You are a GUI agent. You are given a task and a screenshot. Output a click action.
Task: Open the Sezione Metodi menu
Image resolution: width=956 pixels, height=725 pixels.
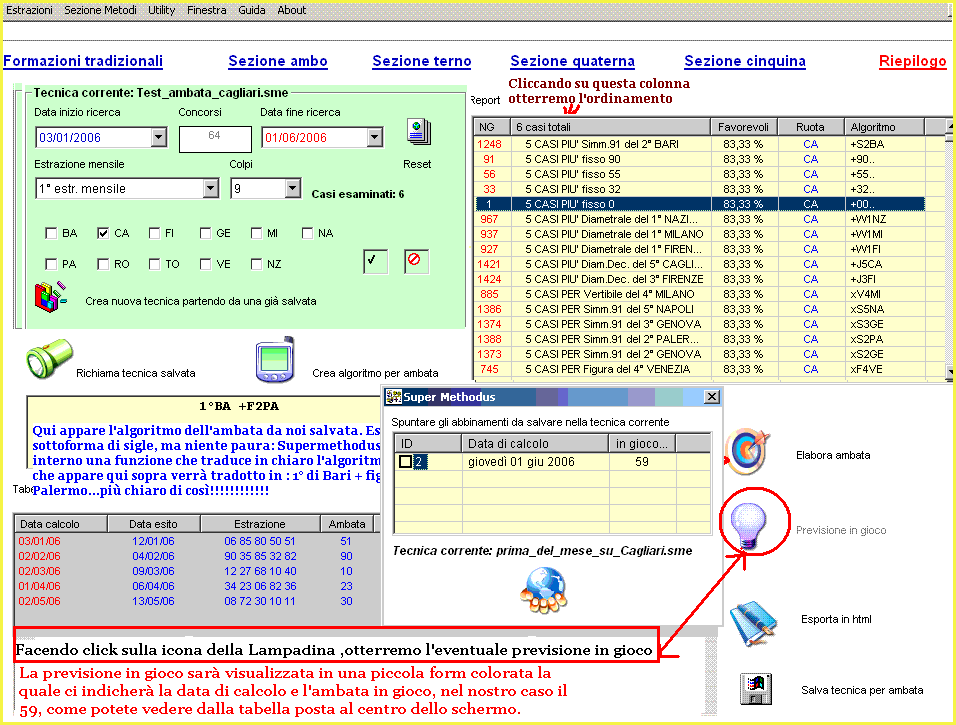[x=101, y=10]
